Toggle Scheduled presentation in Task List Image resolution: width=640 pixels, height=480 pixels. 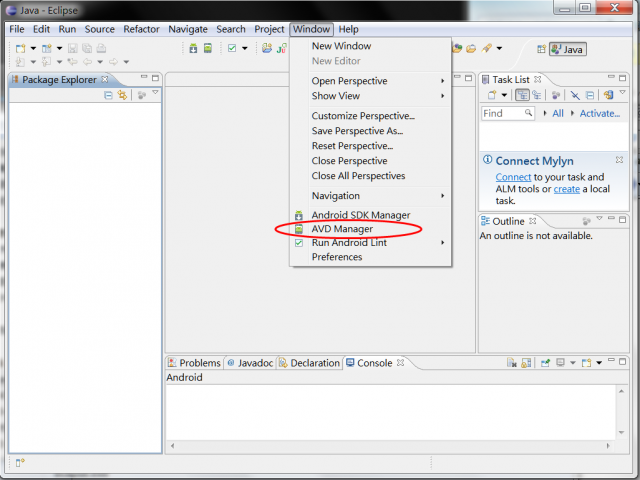tap(537, 95)
